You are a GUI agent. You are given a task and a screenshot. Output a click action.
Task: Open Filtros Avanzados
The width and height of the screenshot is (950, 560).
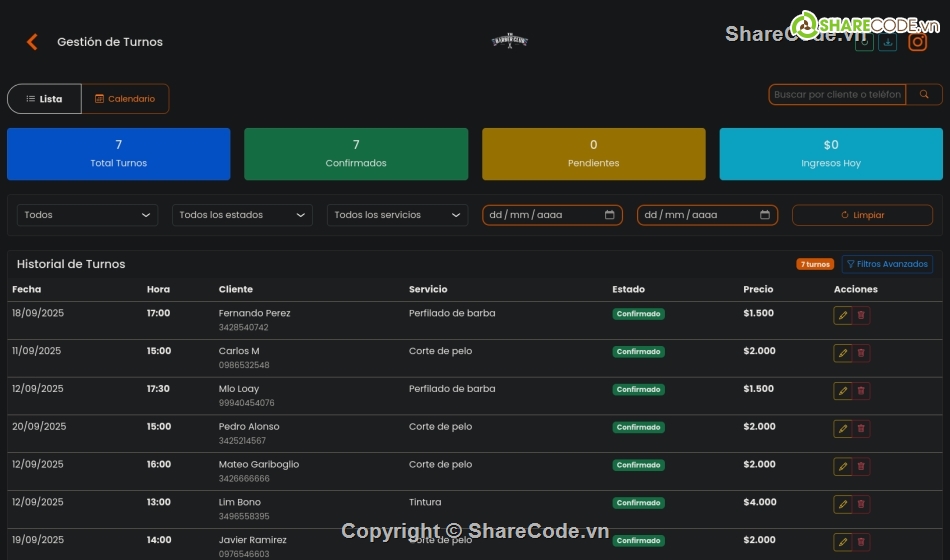pos(887,264)
